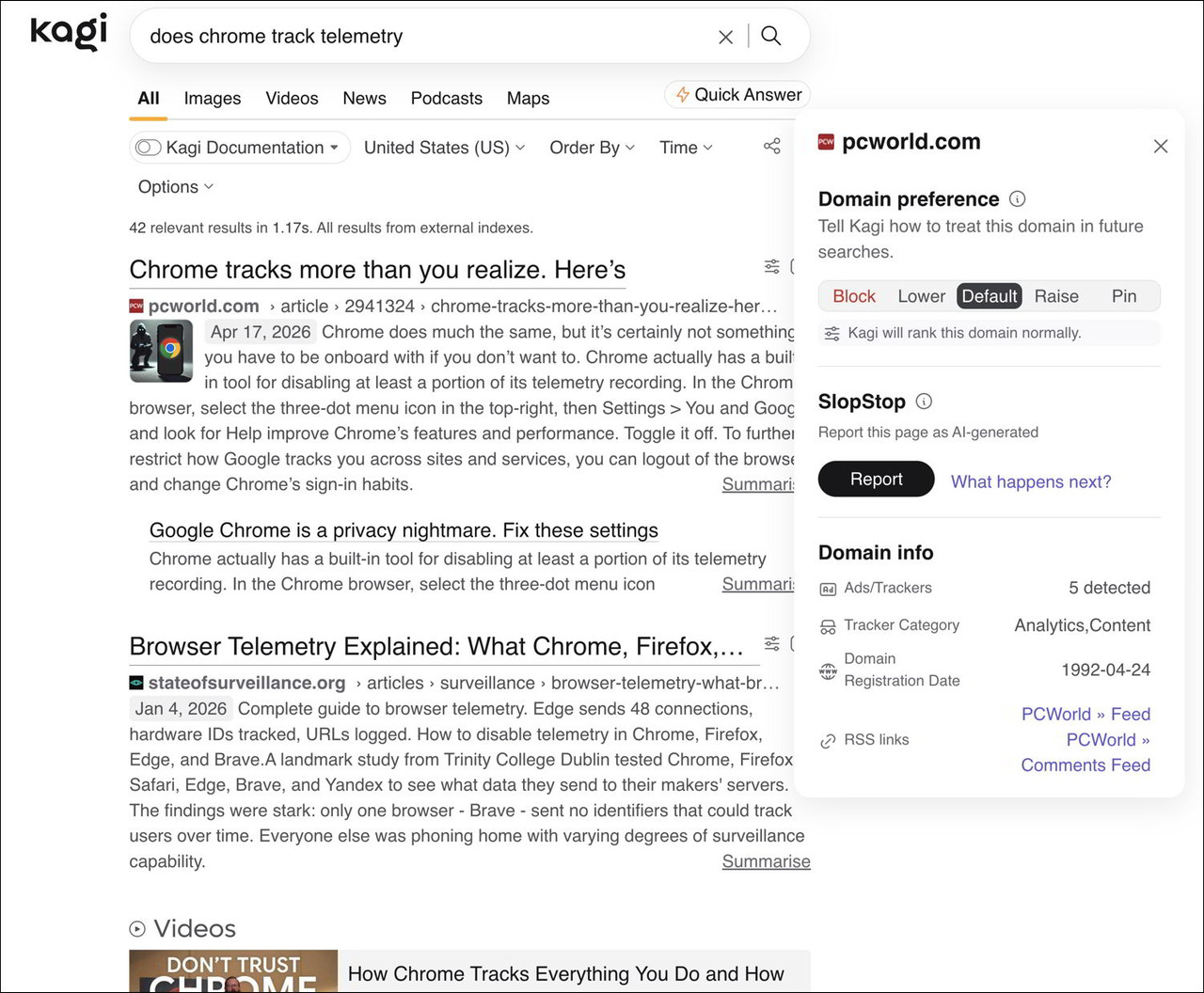Screen dimensions: 1204x993
Task: Switch to the Podcasts tab
Action: (x=447, y=98)
